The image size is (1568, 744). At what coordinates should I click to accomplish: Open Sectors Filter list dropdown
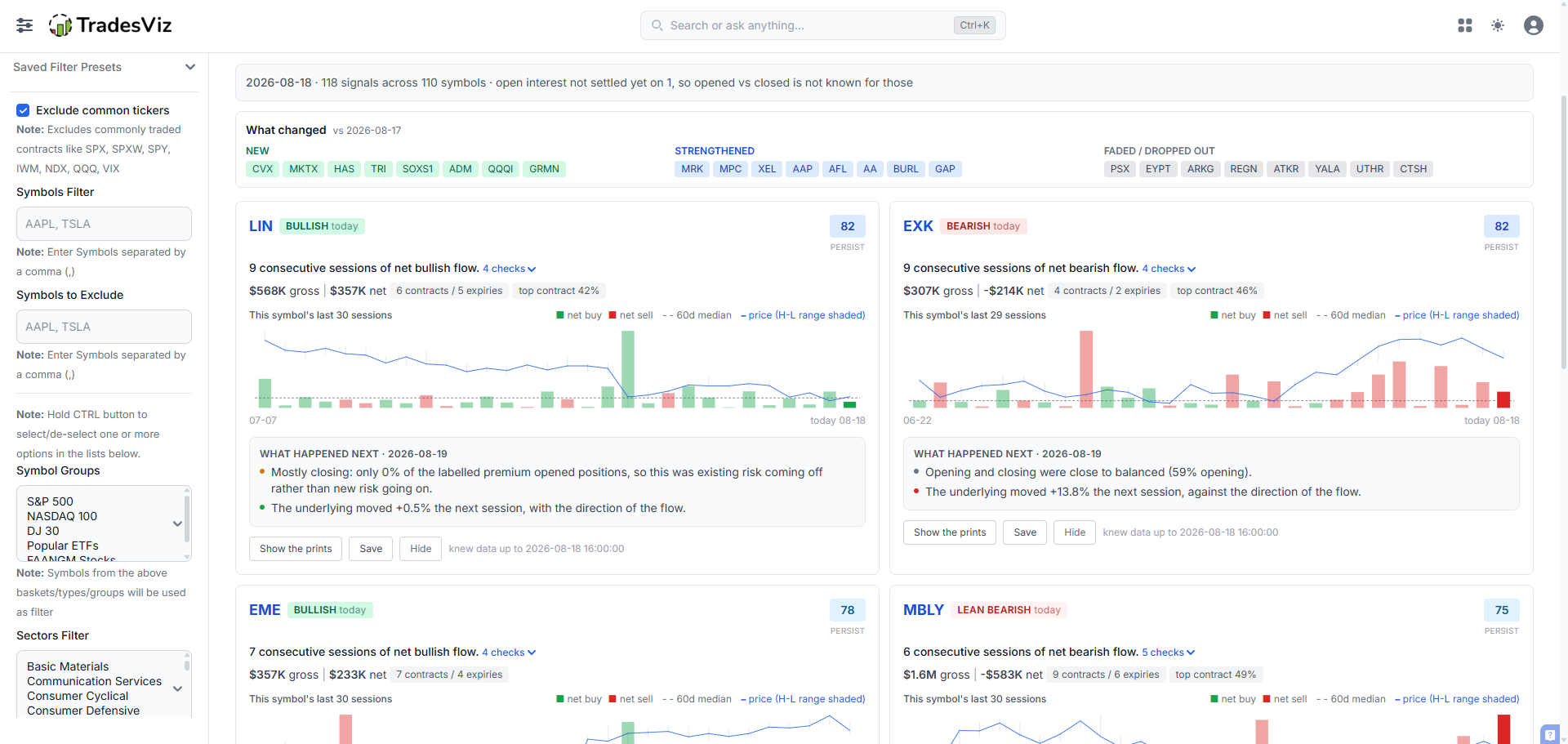click(177, 688)
